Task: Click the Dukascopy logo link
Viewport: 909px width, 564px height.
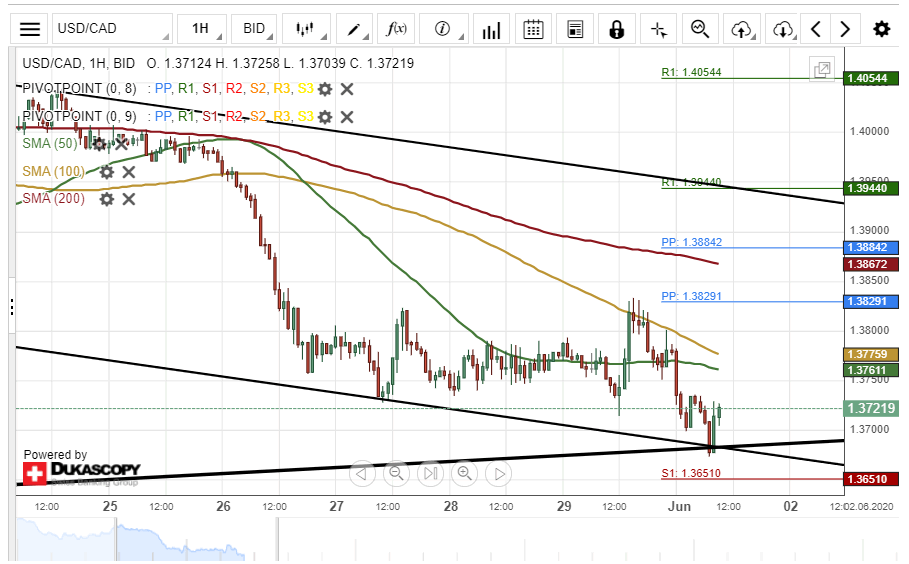Action: tap(82, 473)
